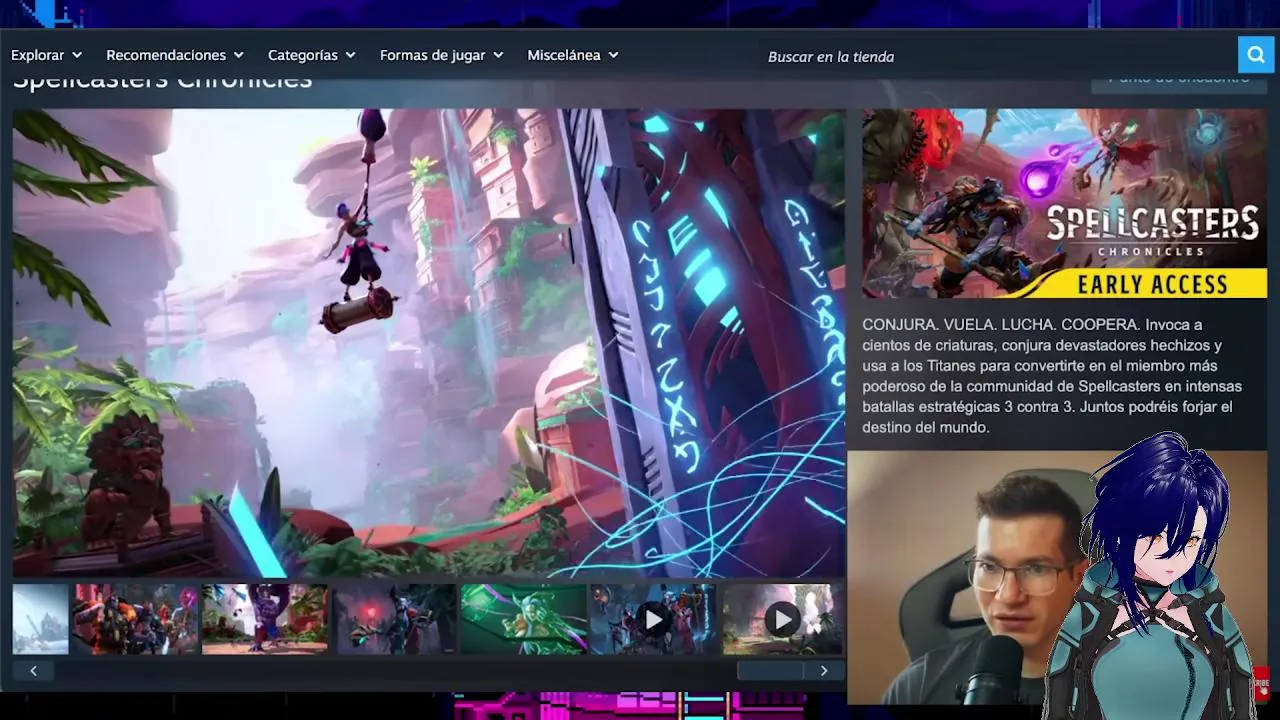Select the dark red glow thumbnail
1280x720 pixels.
394,619
